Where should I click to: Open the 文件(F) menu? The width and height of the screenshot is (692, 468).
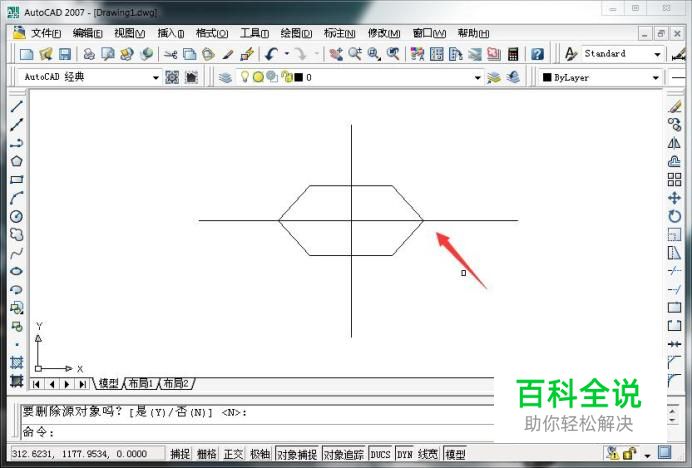point(46,33)
